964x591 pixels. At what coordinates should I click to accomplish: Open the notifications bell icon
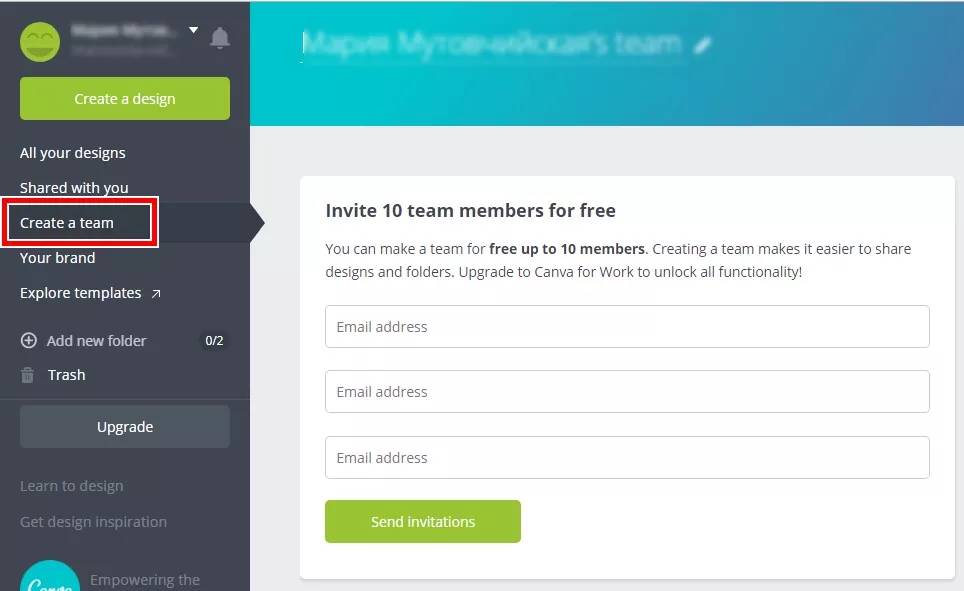point(219,38)
